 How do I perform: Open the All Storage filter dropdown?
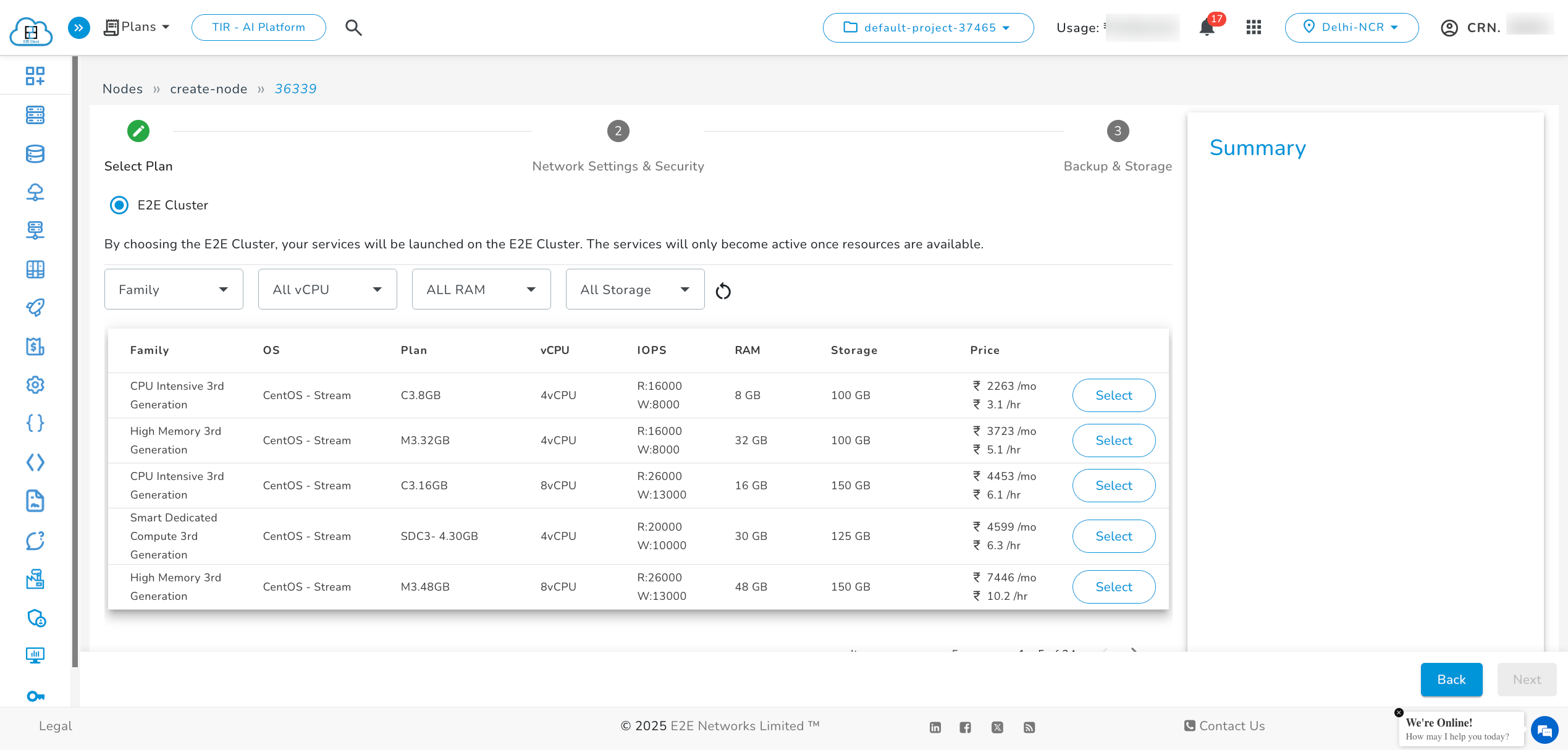pos(635,289)
